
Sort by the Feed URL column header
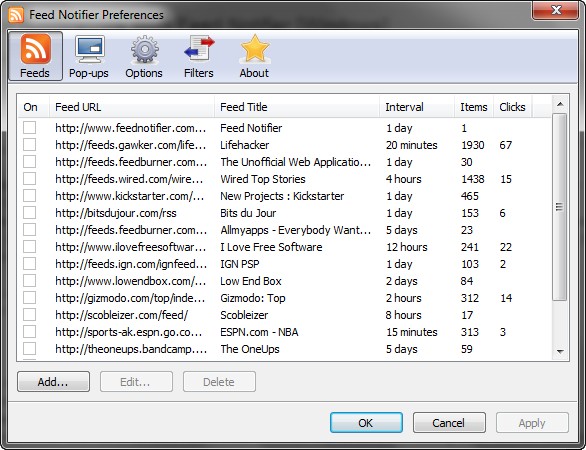click(x=132, y=107)
